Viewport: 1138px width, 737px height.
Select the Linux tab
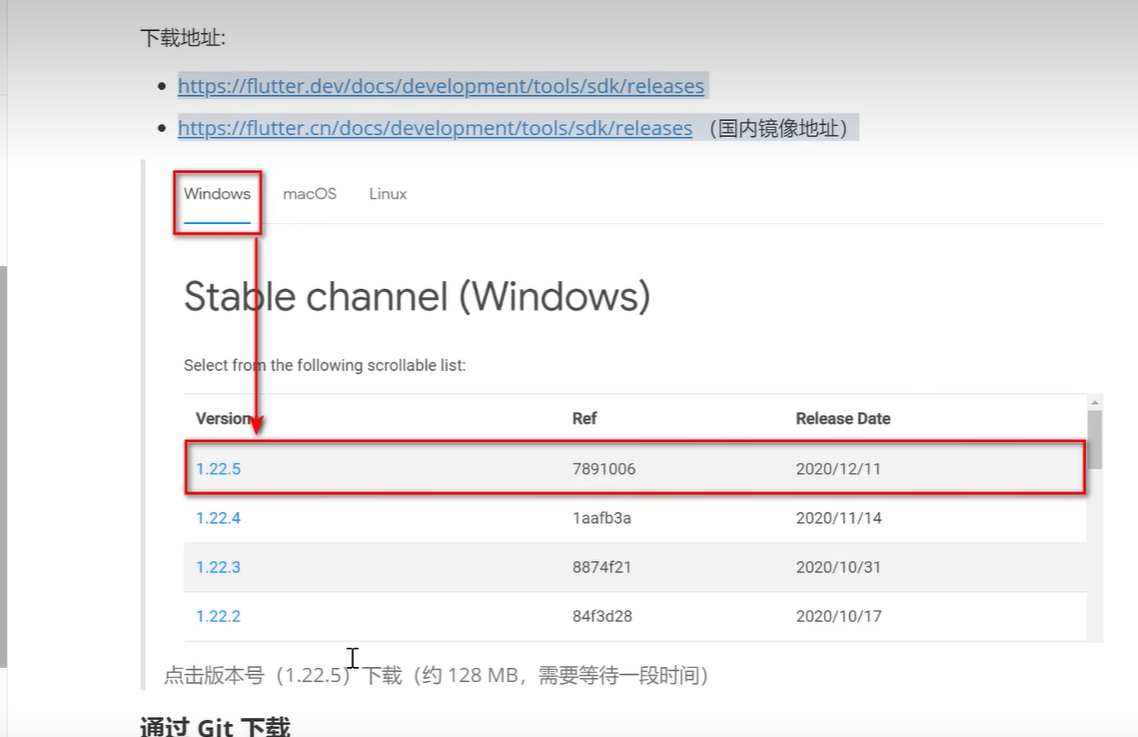[x=388, y=194]
